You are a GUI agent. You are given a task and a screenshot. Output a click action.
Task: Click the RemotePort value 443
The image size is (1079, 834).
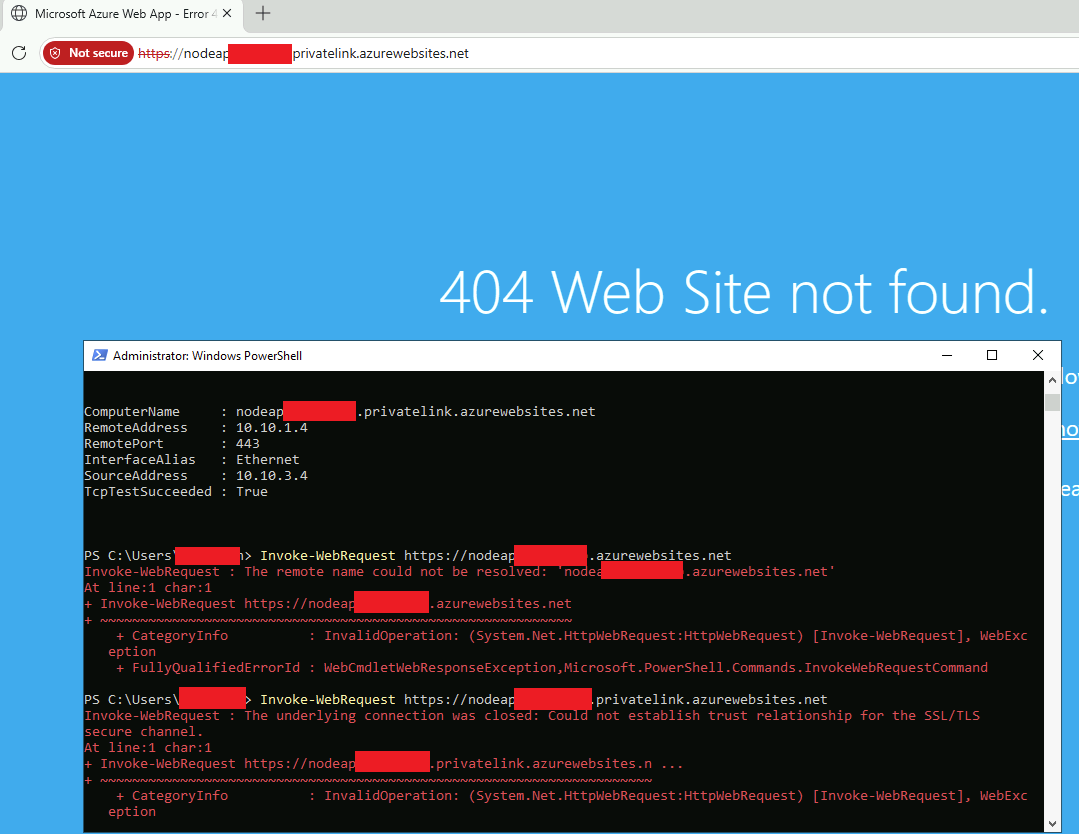click(248, 444)
